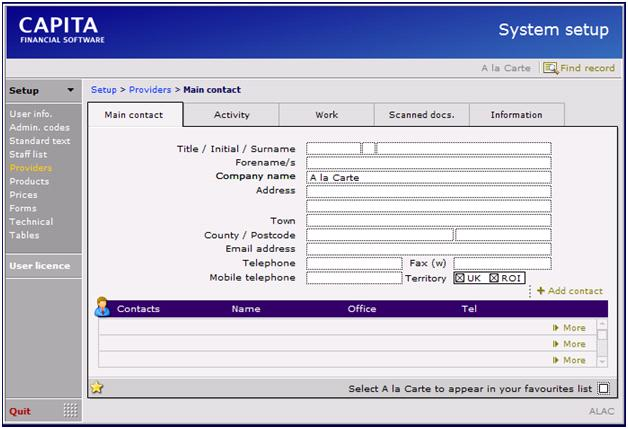Toggle the UK territory checkbox
The image size is (628, 429).
[x=460, y=278]
